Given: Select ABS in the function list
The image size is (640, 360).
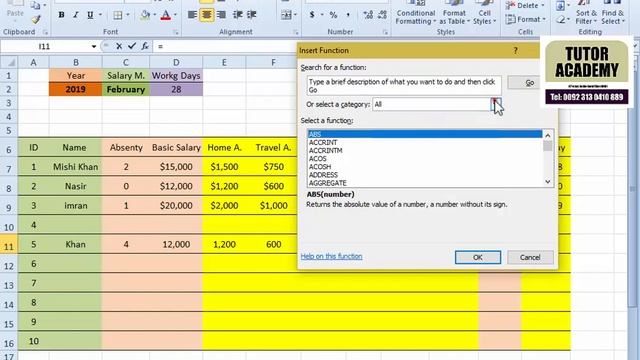Looking at the screenshot, I should 425,134.
